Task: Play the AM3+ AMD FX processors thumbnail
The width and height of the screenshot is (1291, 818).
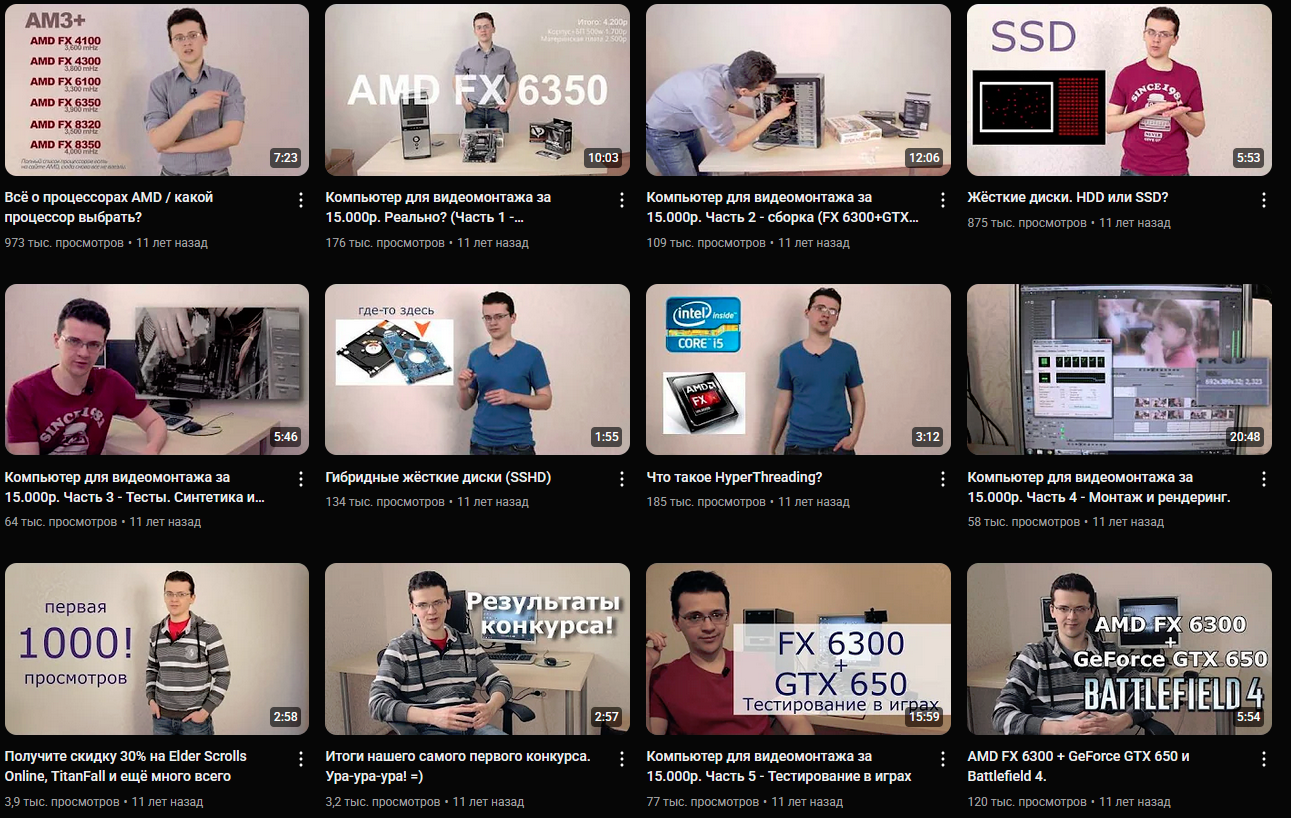Action: tap(157, 90)
